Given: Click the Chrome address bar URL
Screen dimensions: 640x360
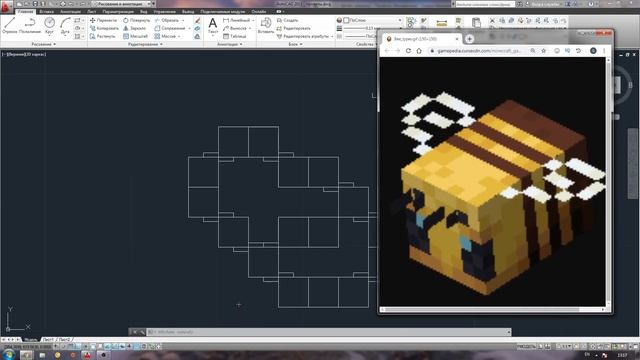Looking at the screenshot, I should (x=479, y=51).
